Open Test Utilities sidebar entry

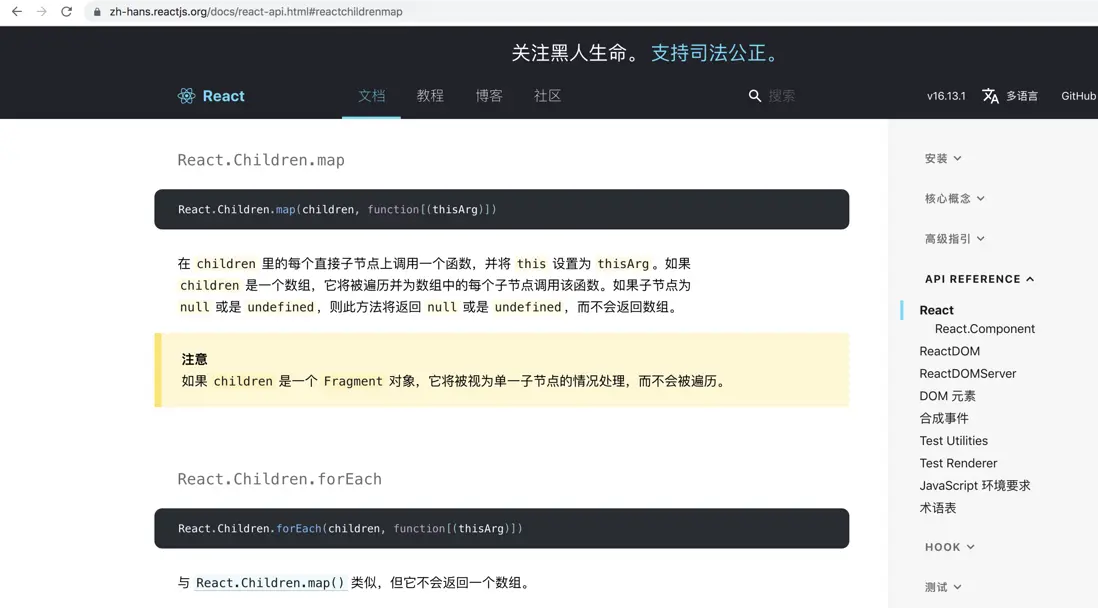pos(954,441)
